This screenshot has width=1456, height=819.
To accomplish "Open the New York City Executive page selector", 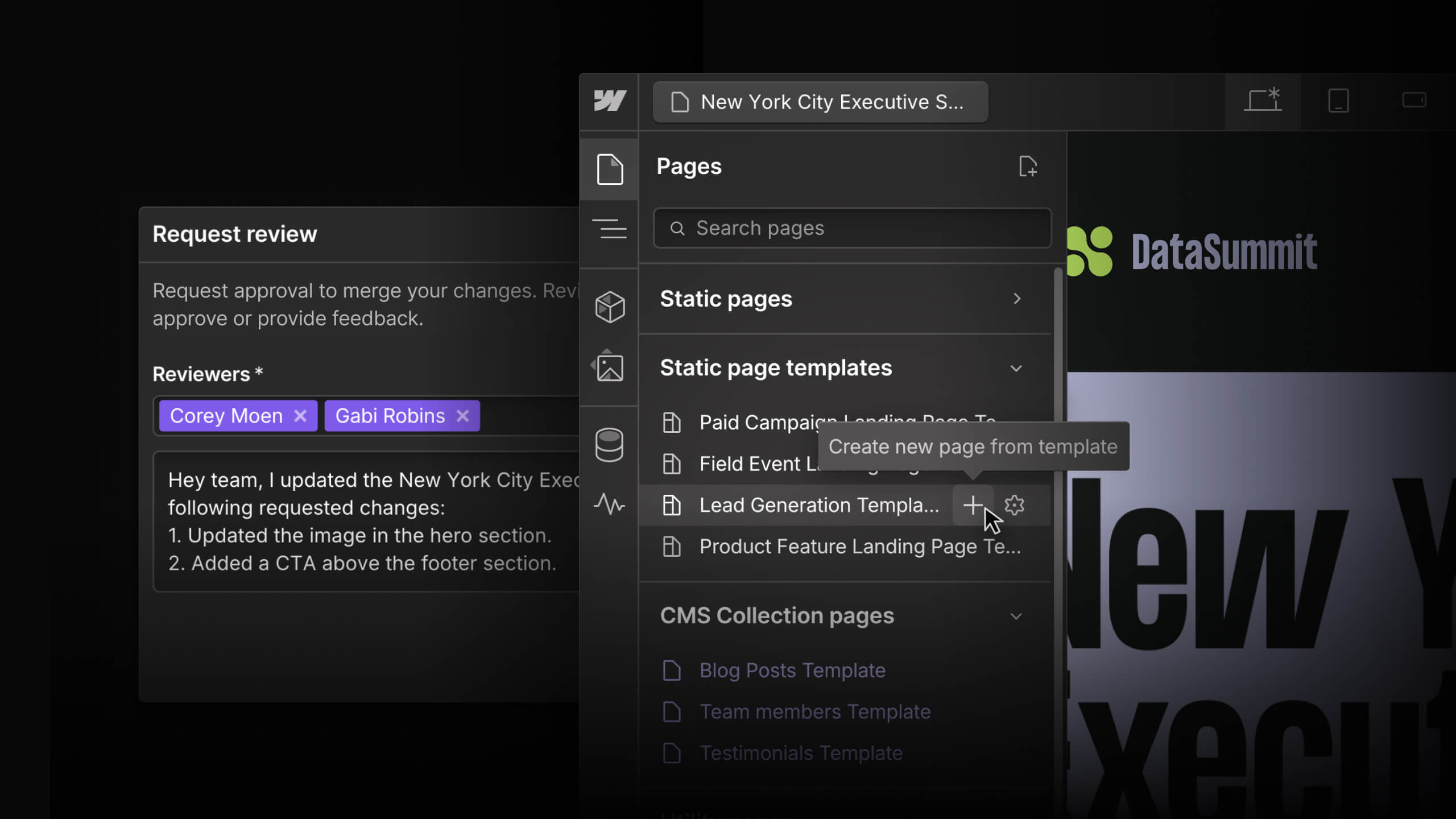I will pyautogui.click(x=820, y=102).
